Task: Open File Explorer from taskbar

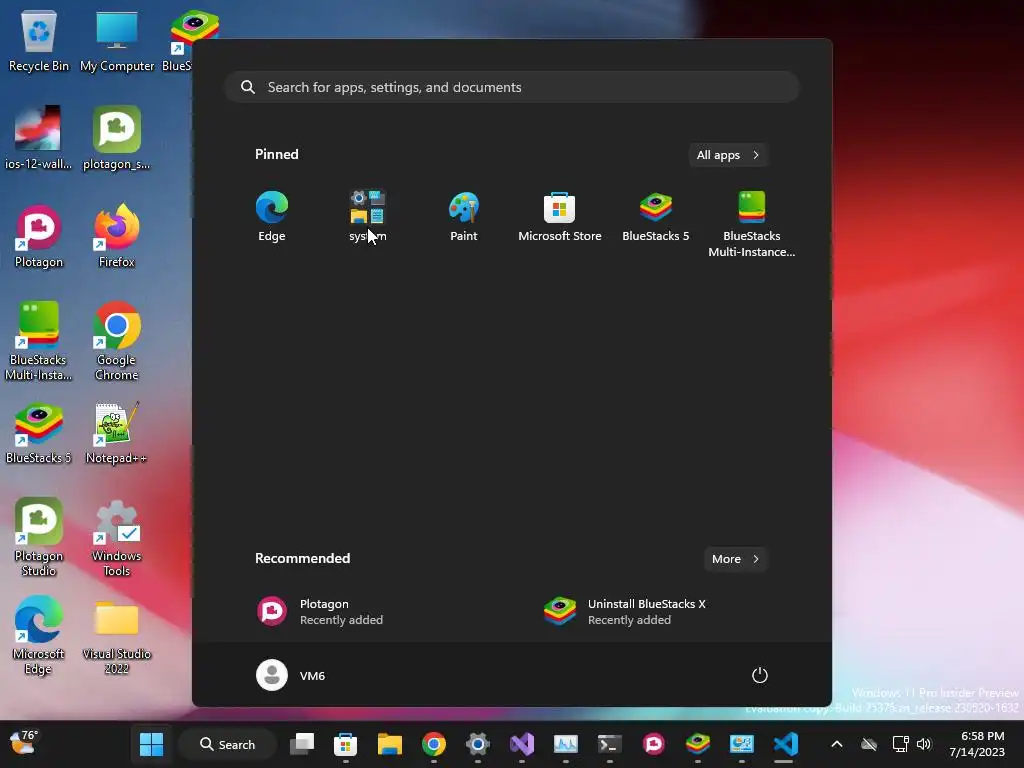Action: click(390, 744)
